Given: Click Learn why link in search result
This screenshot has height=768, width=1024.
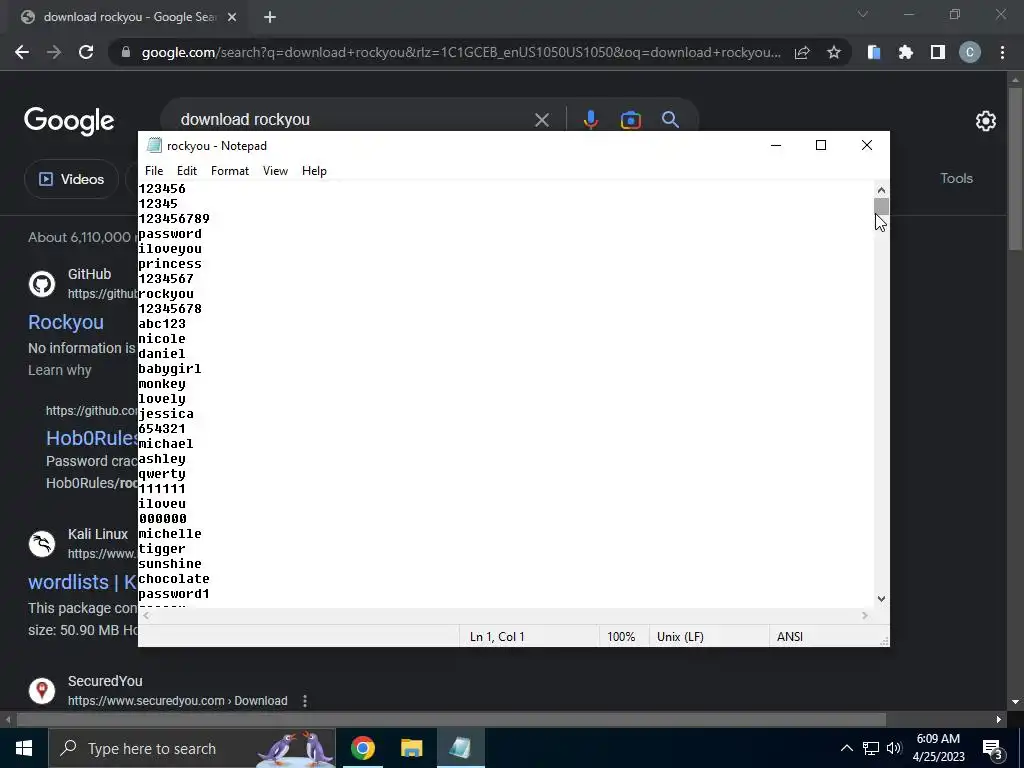Looking at the screenshot, I should point(59,370).
